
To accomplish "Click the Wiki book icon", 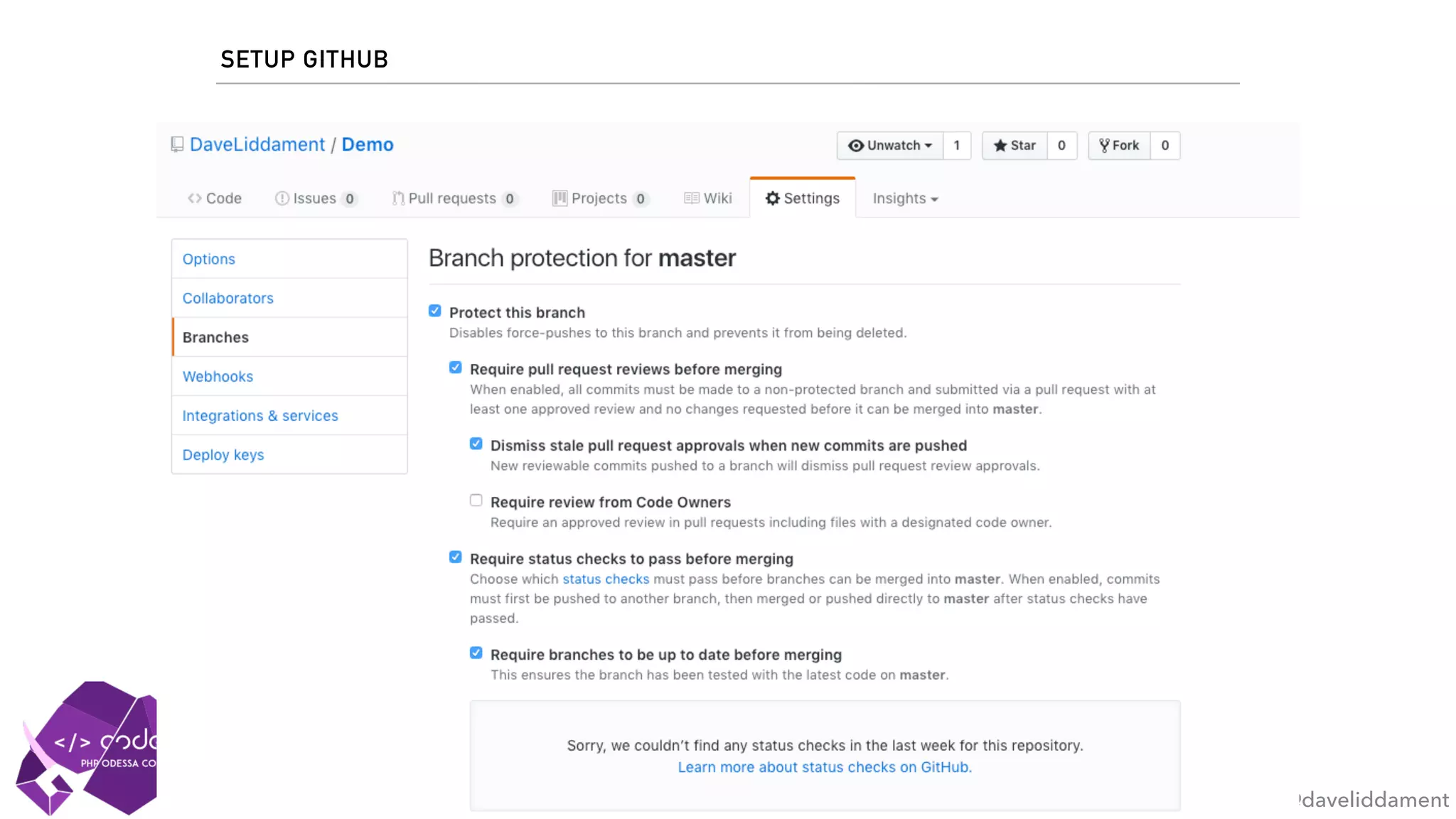I will [692, 198].
